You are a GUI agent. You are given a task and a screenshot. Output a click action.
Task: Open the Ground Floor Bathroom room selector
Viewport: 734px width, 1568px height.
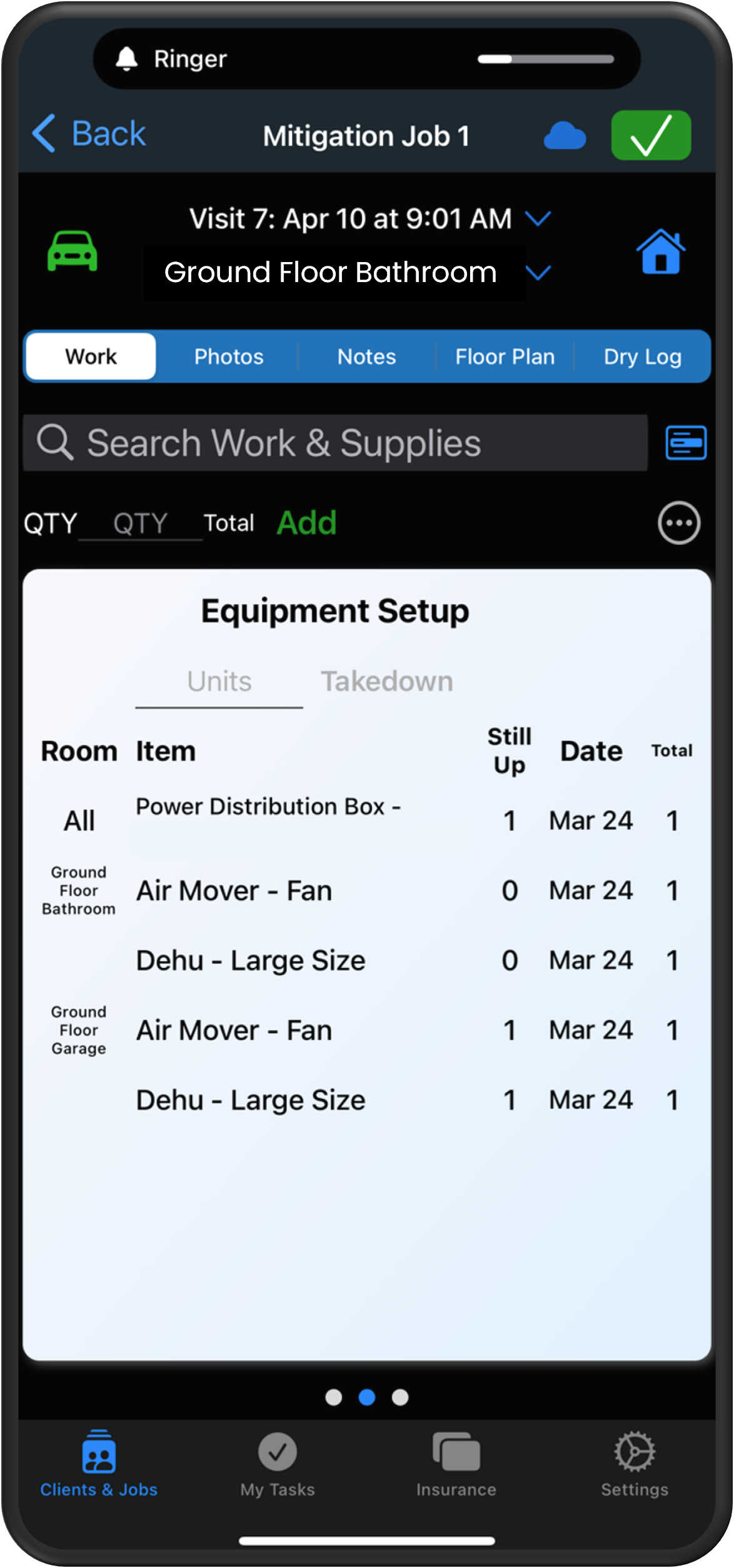[330, 273]
